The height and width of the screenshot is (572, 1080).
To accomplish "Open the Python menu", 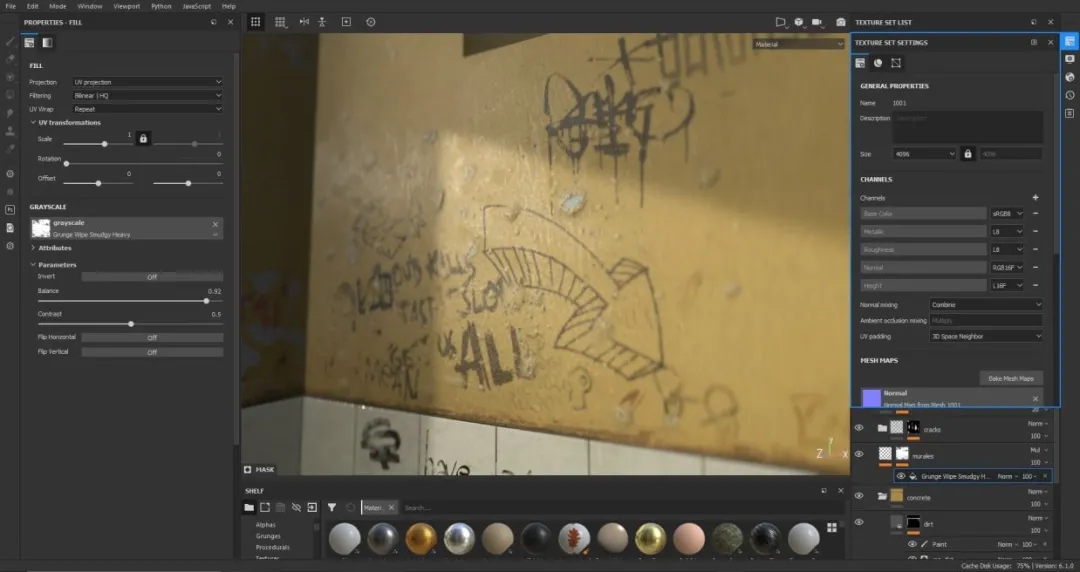I will pyautogui.click(x=161, y=6).
